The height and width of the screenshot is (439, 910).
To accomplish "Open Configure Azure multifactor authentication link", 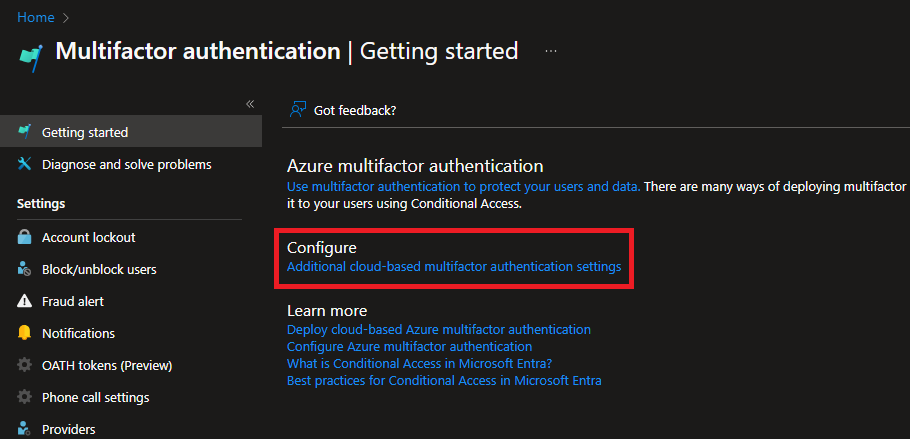I will 409,347.
